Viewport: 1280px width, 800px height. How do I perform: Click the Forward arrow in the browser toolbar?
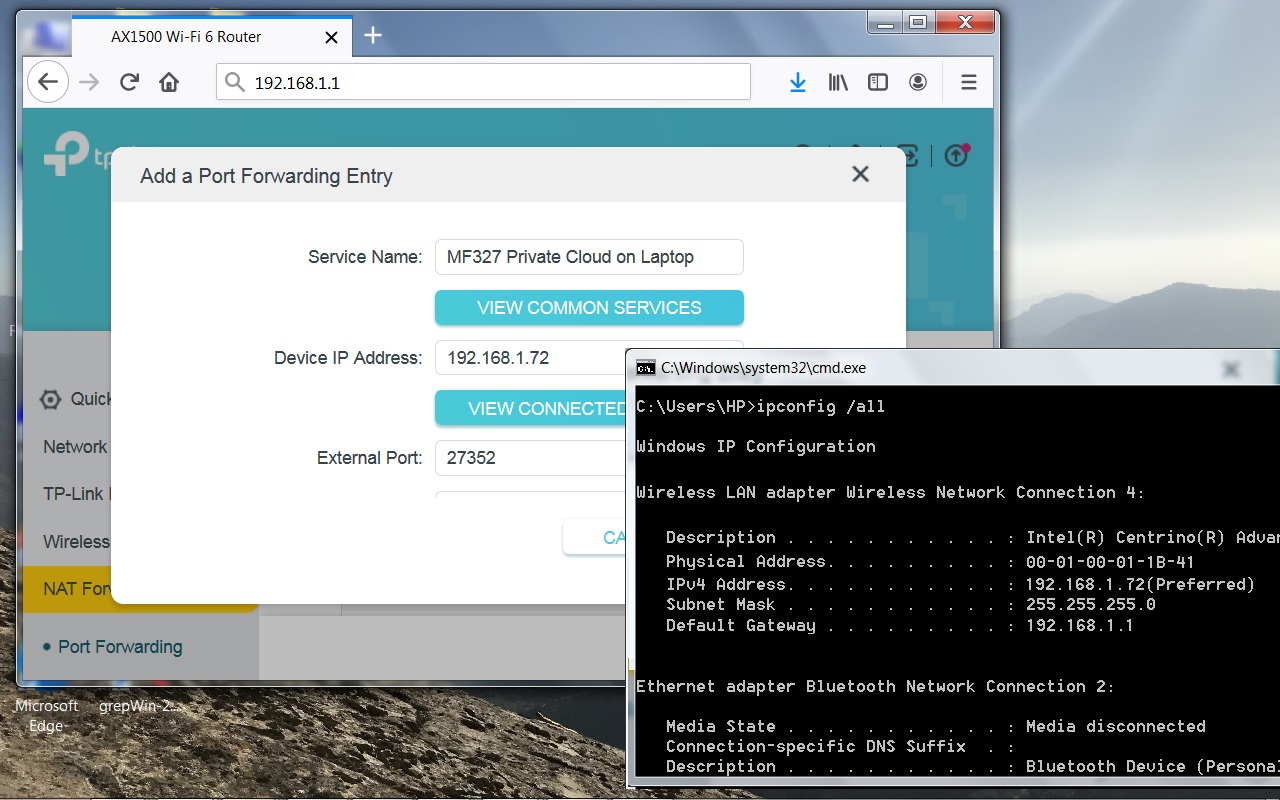89,82
